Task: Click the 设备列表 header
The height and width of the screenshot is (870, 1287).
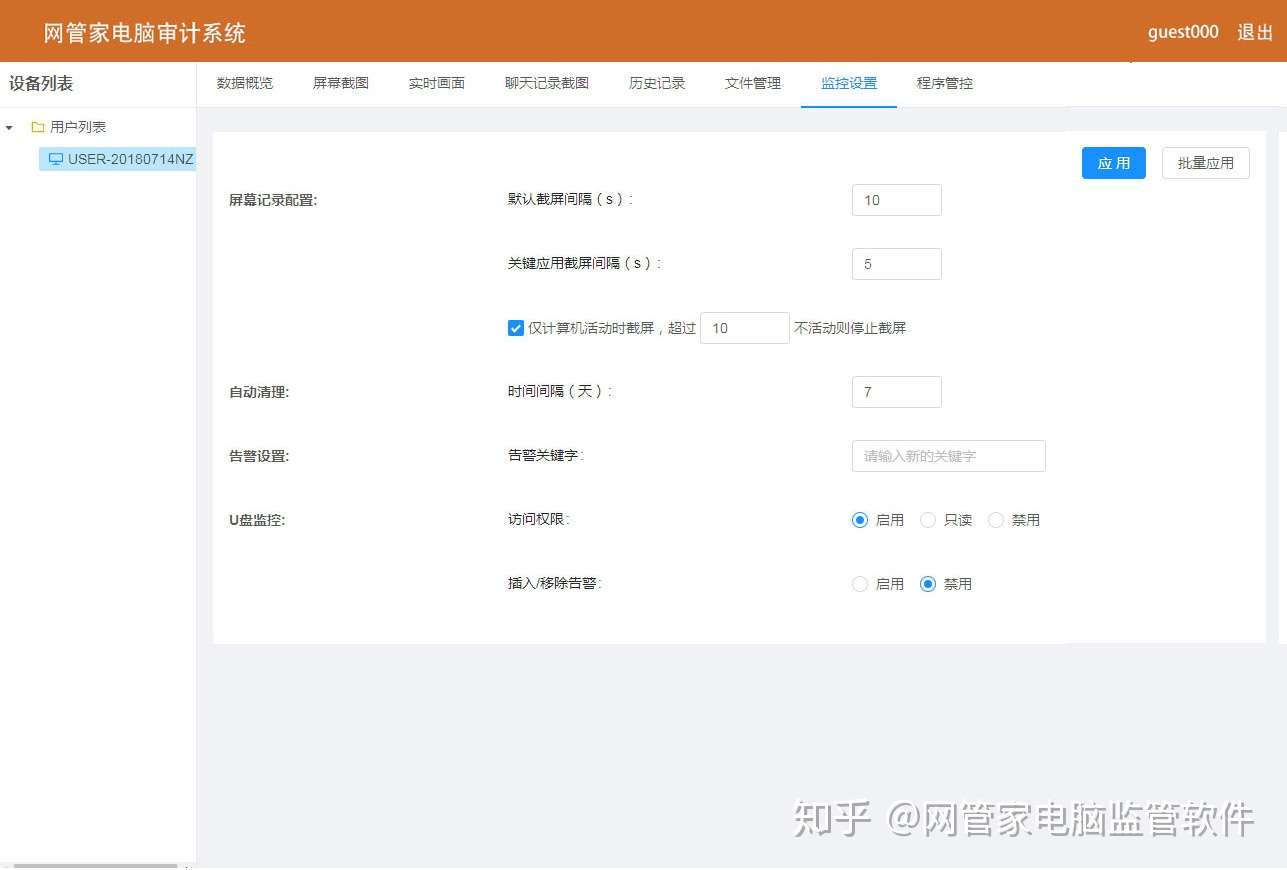Action: coord(41,84)
